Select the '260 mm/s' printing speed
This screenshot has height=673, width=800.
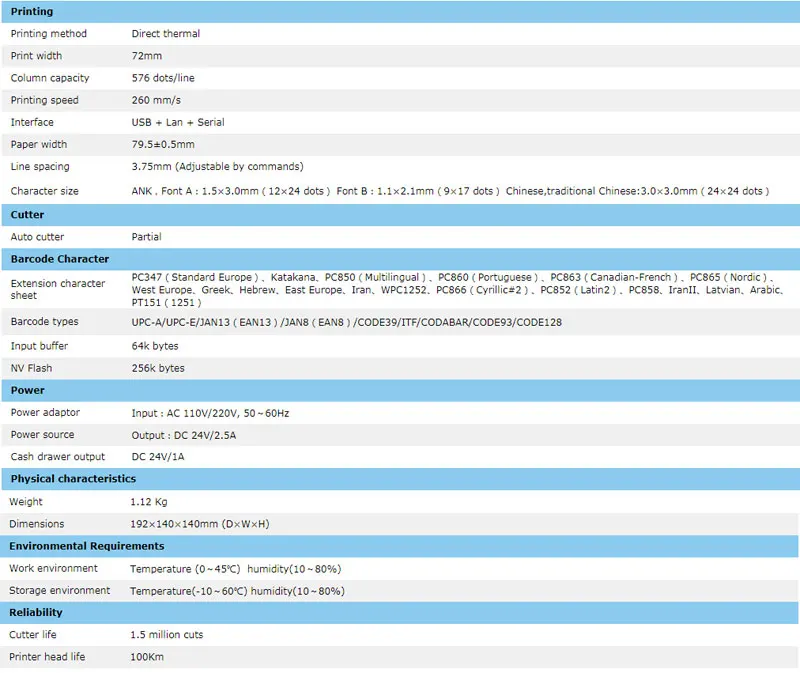pos(156,100)
